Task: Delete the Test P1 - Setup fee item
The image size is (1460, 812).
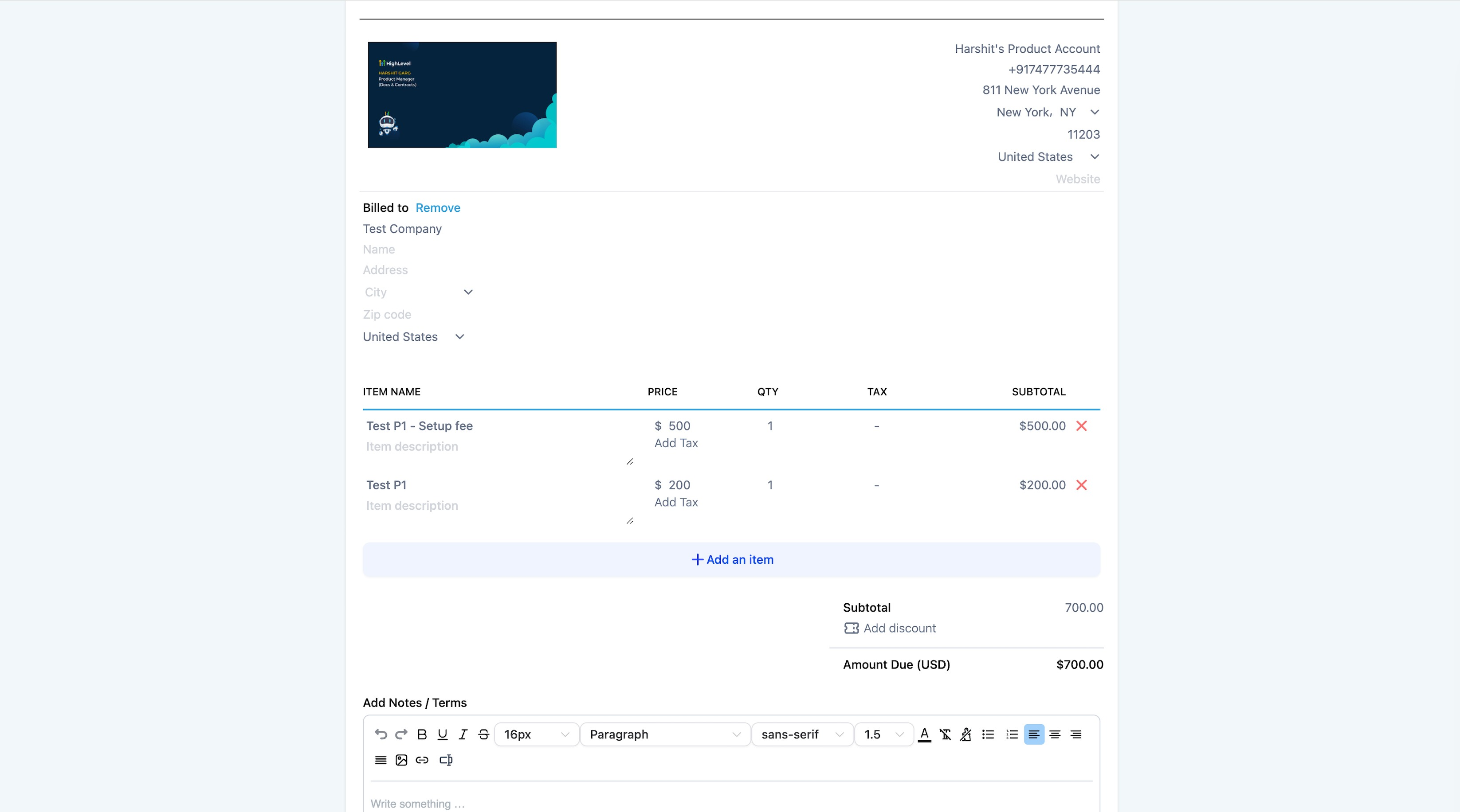Action: click(1081, 426)
